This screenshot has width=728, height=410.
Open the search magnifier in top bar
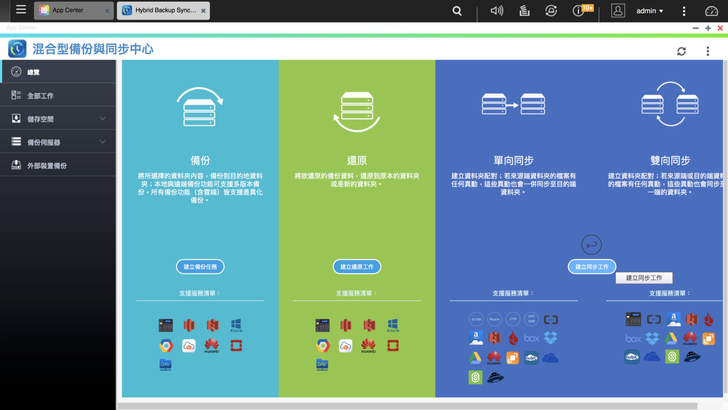457,11
